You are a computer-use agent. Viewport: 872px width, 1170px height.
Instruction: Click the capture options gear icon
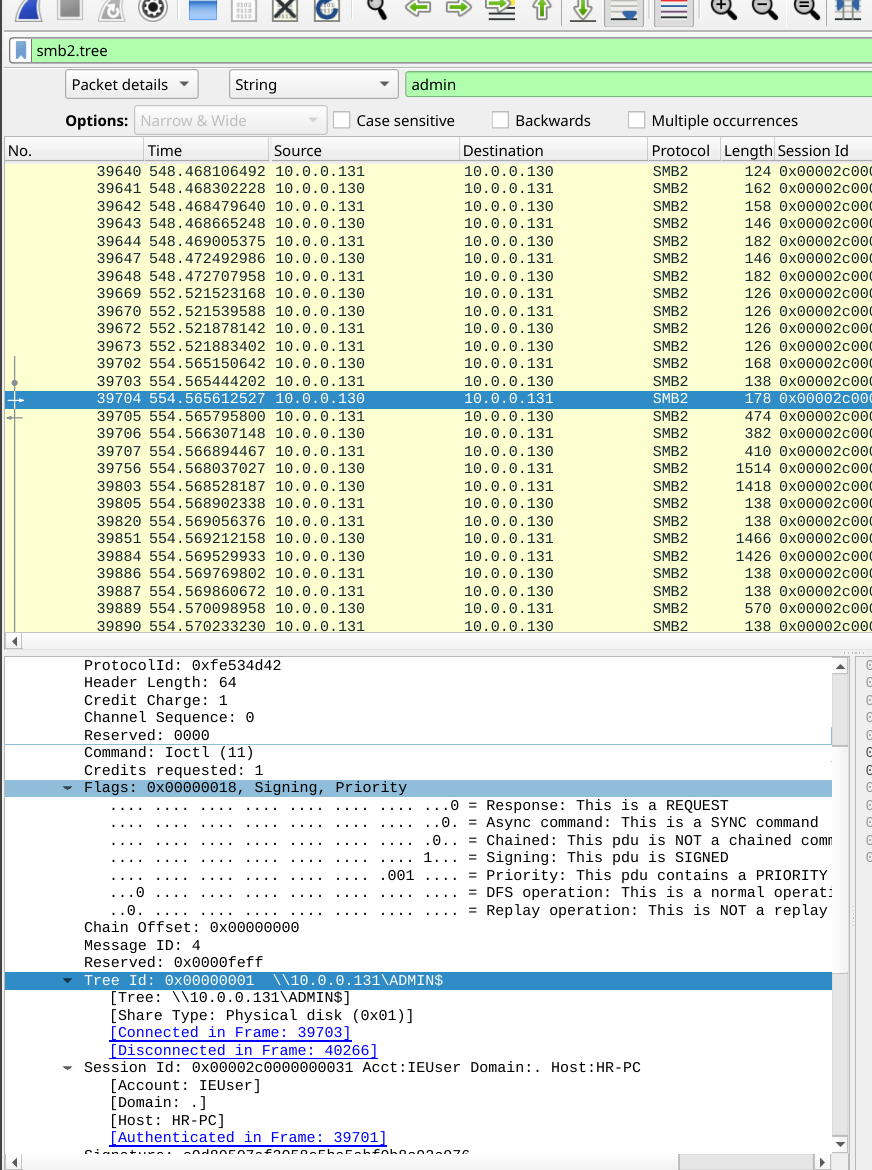pyautogui.click(x=152, y=9)
